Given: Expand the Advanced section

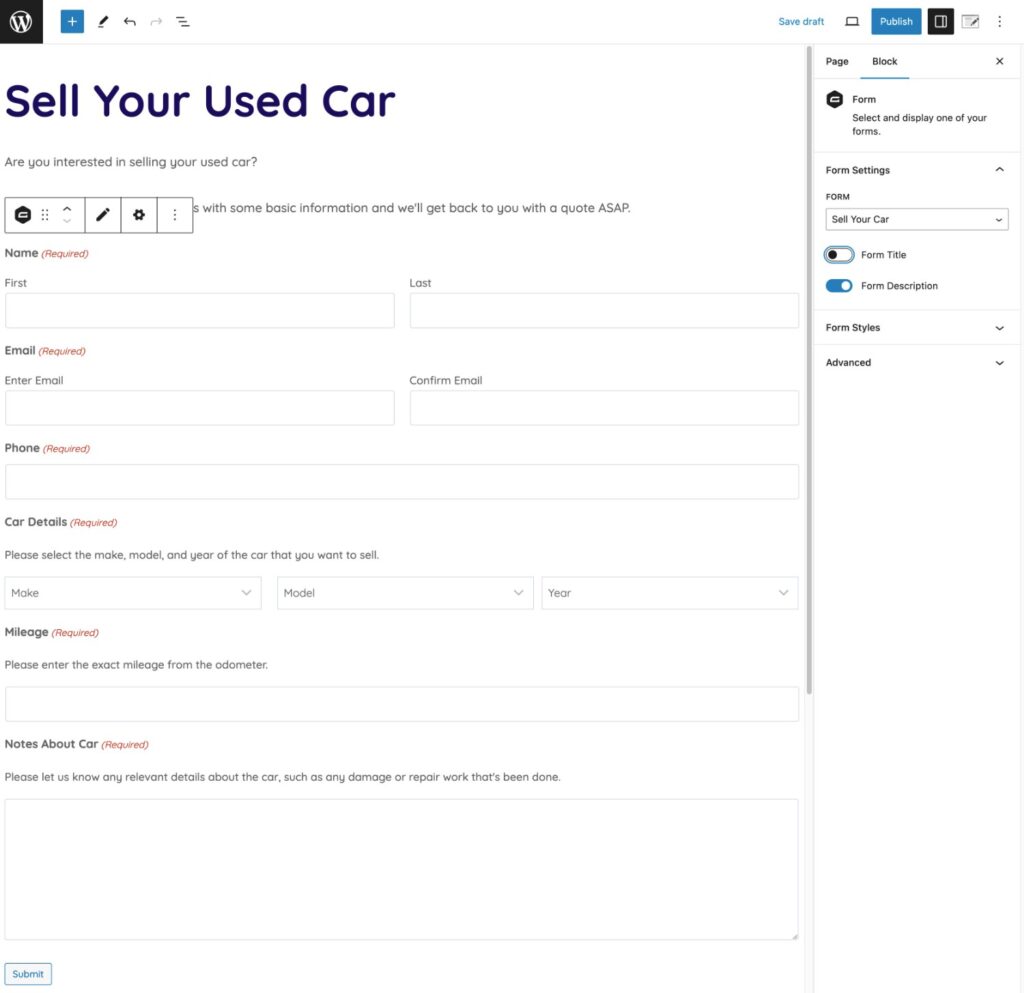Looking at the screenshot, I should [916, 363].
